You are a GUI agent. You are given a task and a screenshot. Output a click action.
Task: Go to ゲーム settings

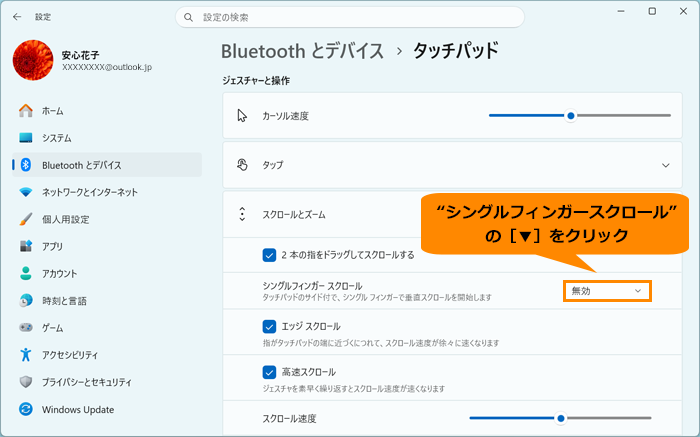click(107, 328)
